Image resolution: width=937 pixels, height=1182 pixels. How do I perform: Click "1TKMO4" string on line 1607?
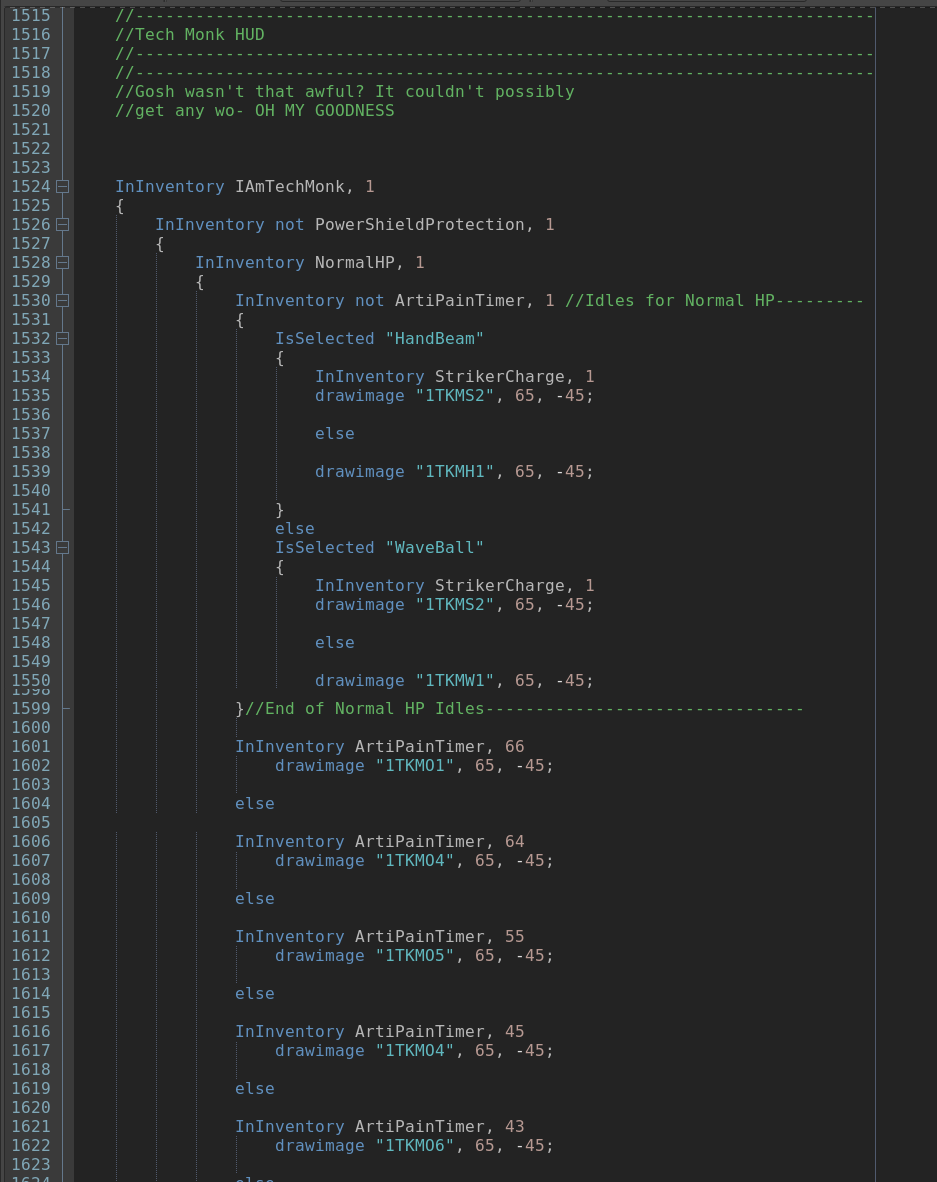coord(415,861)
